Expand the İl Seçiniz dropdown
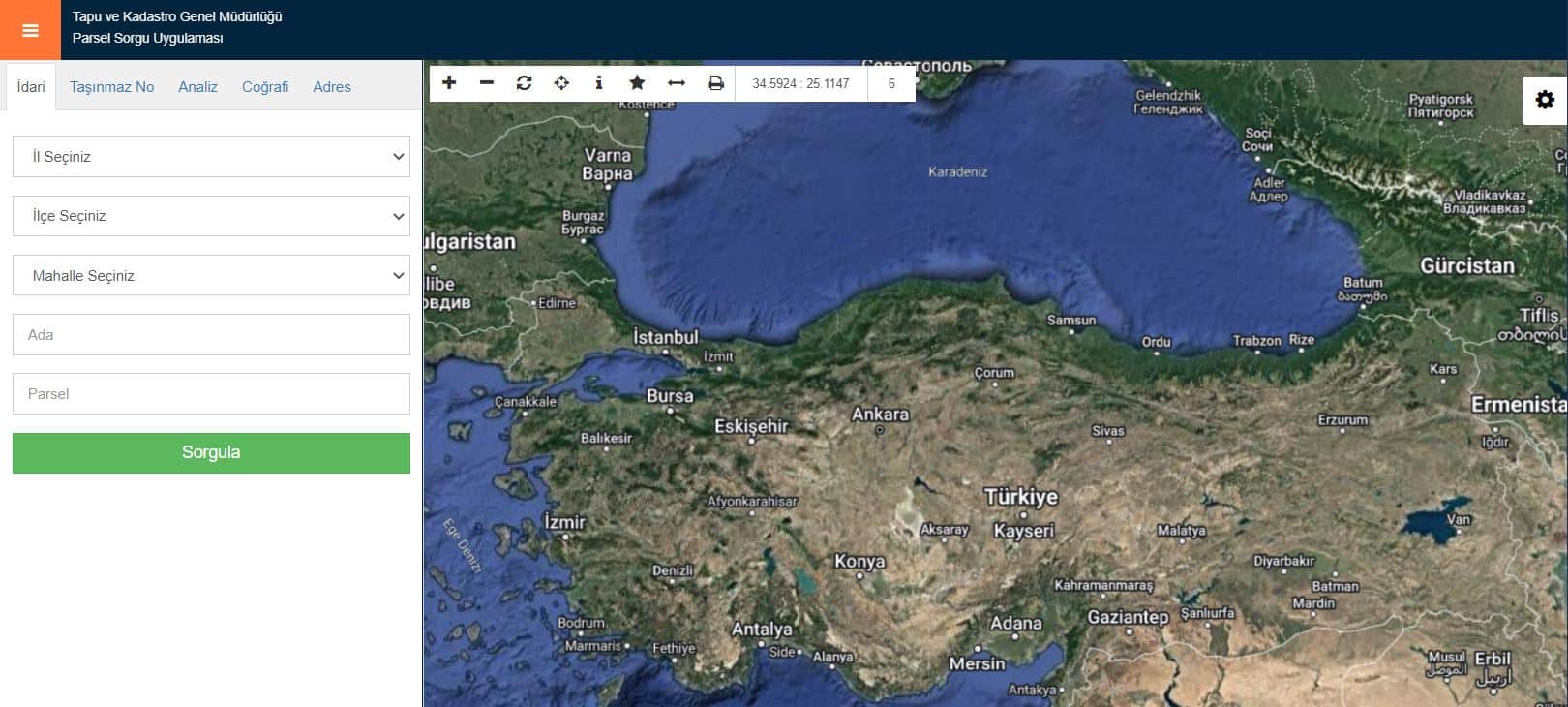 tap(211, 157)
